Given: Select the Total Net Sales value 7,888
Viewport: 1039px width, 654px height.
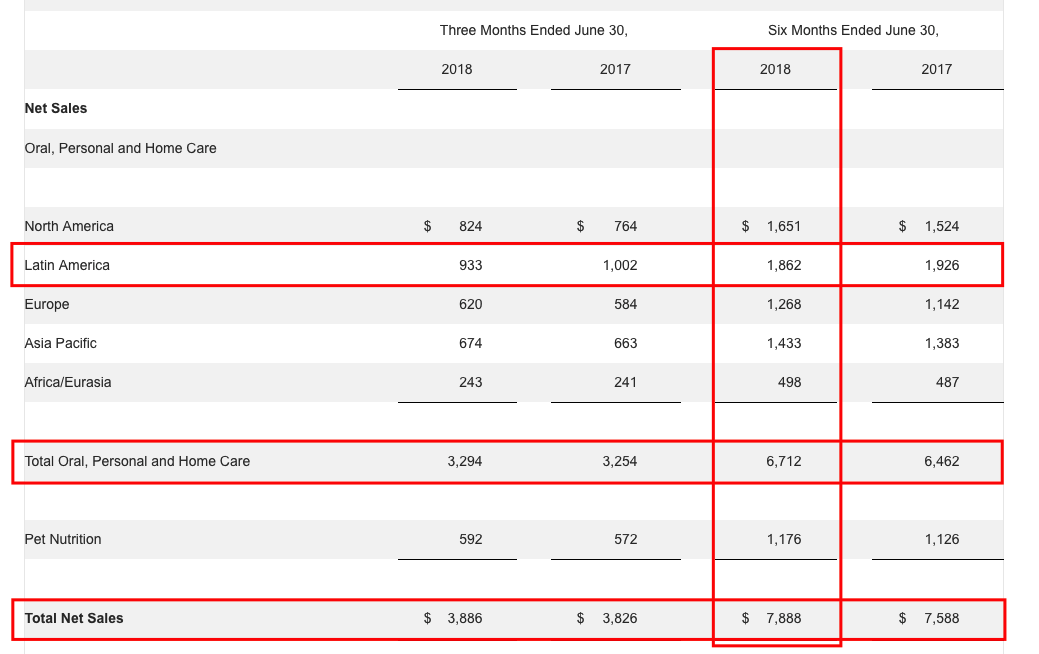Looking at the screenshot, I should 783,618.
